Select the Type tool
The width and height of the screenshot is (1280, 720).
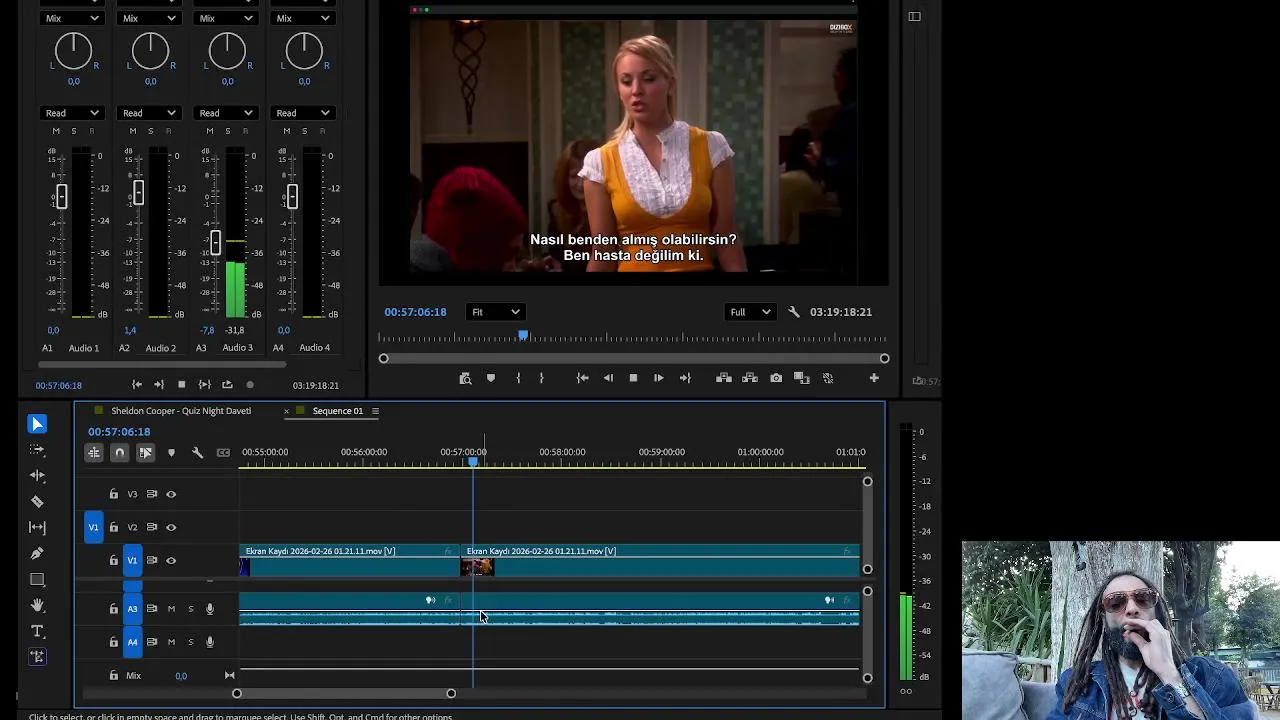[x=37, y=631]
